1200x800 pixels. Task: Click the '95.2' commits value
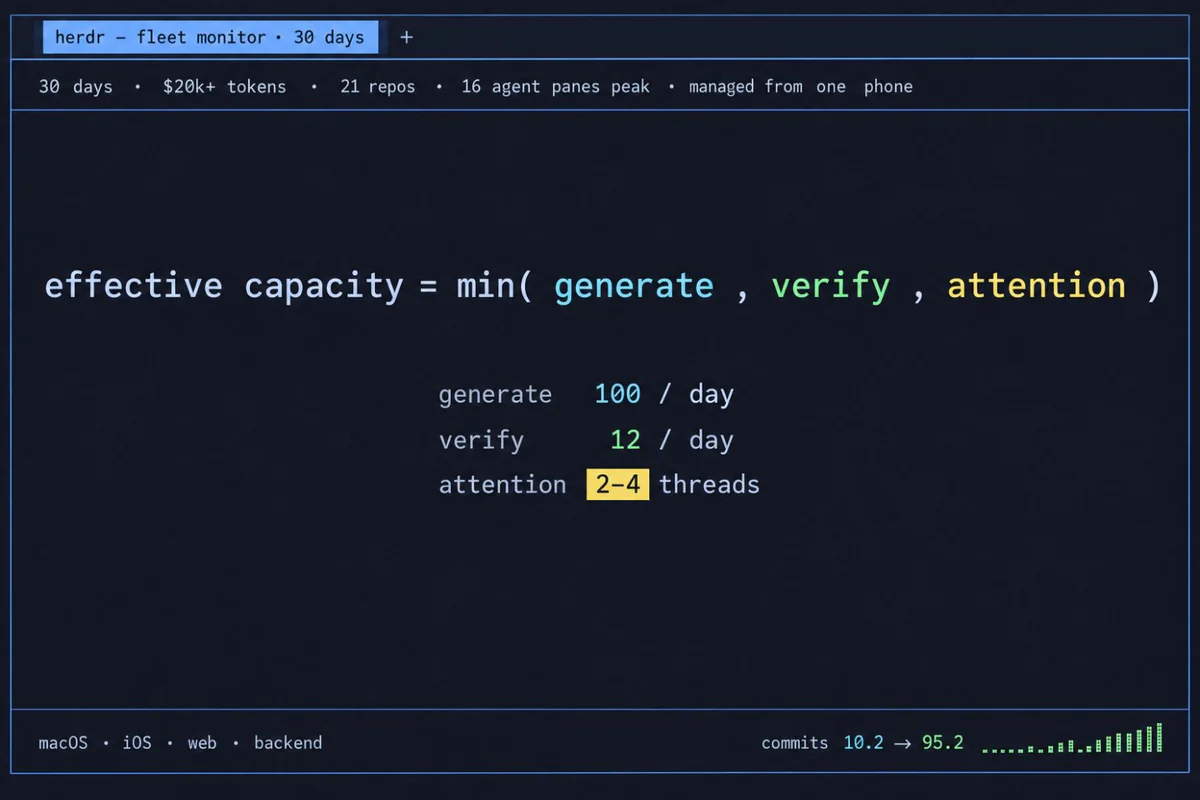coord(943,743)
